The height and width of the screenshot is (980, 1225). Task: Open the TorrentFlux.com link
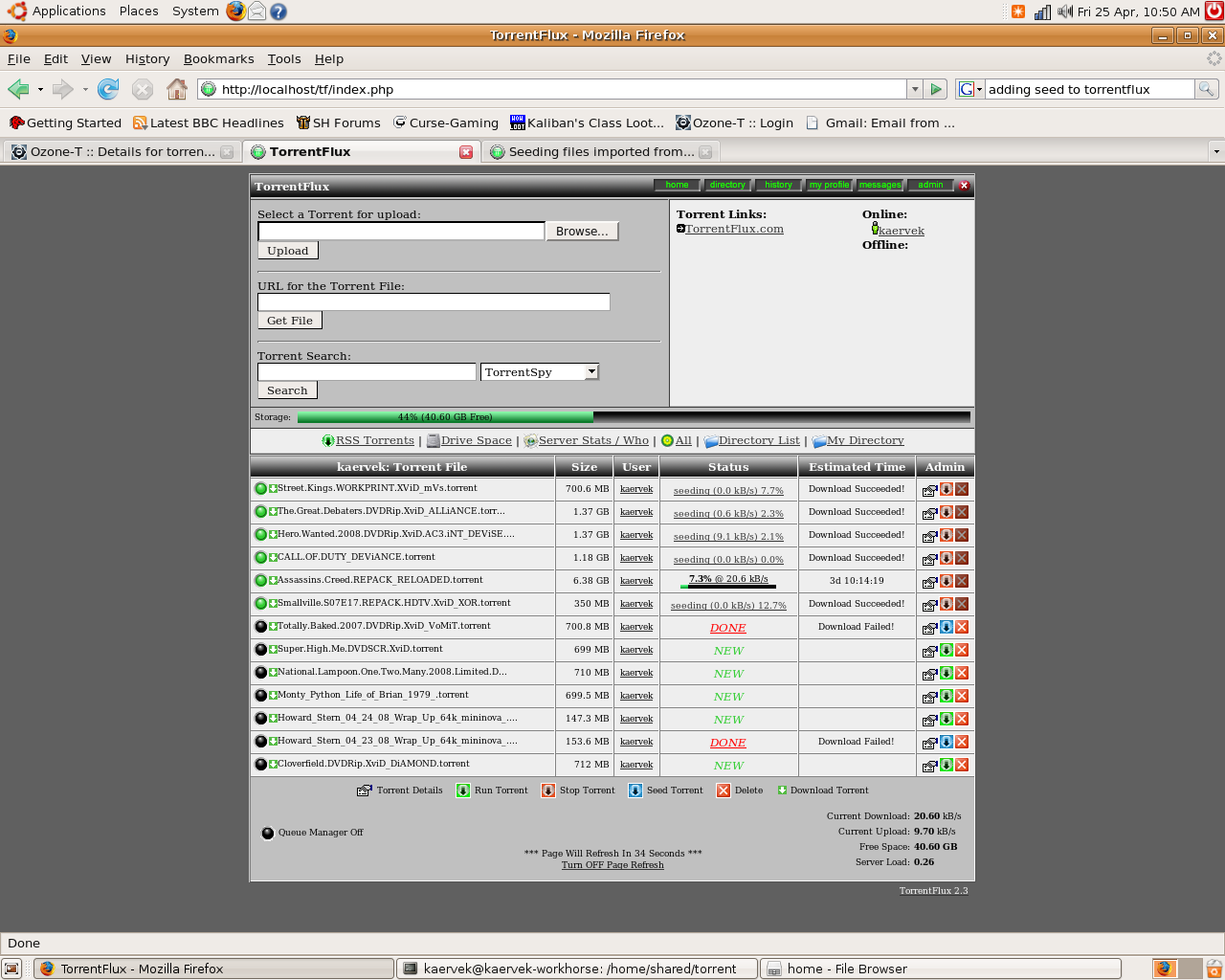coord(734,229)
